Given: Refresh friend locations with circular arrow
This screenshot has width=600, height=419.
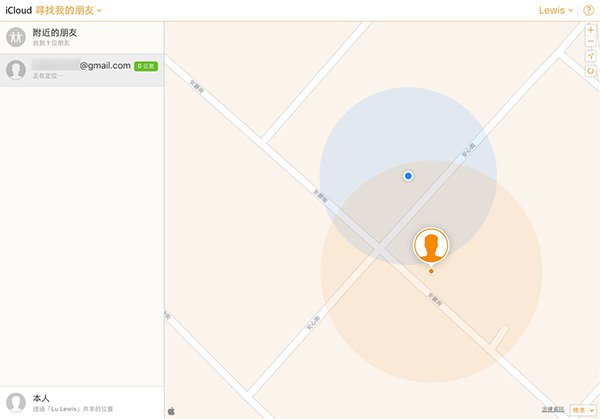Looking at the screenshot, I should tap(591, 71).
